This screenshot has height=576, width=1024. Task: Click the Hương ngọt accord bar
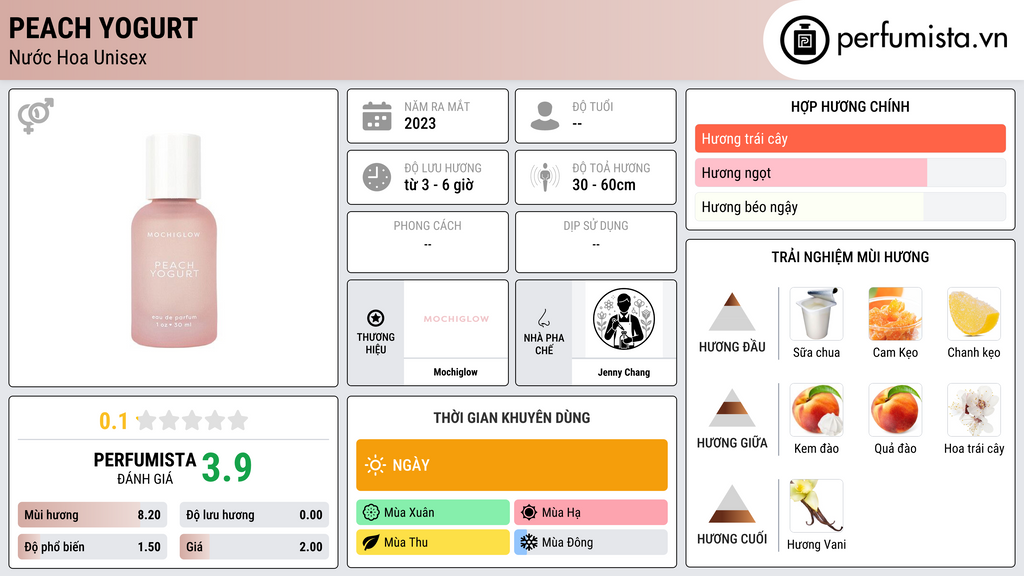(x=850, y=172)
